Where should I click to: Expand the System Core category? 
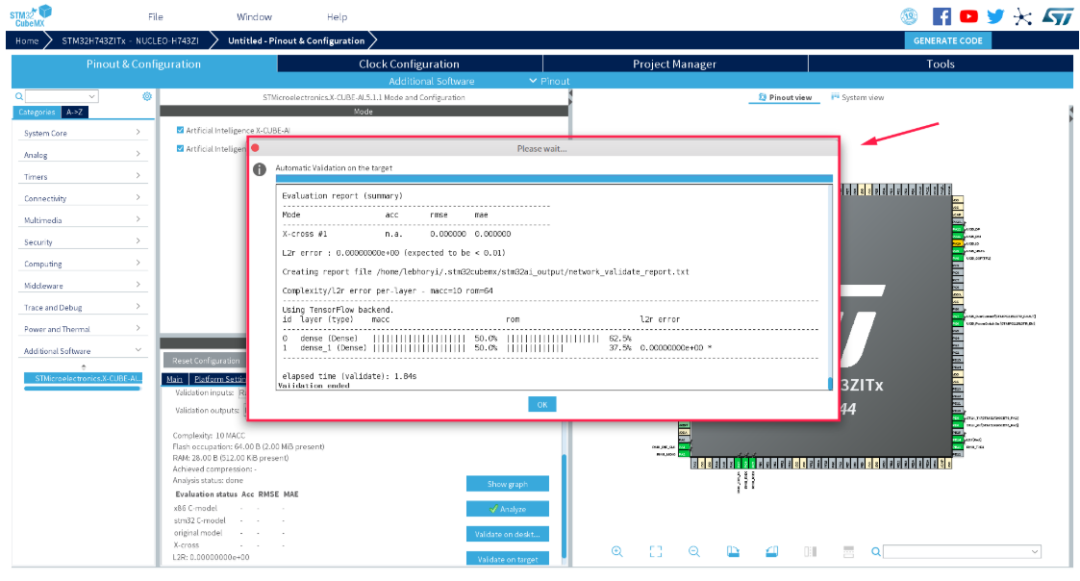(x=81, y=133)
